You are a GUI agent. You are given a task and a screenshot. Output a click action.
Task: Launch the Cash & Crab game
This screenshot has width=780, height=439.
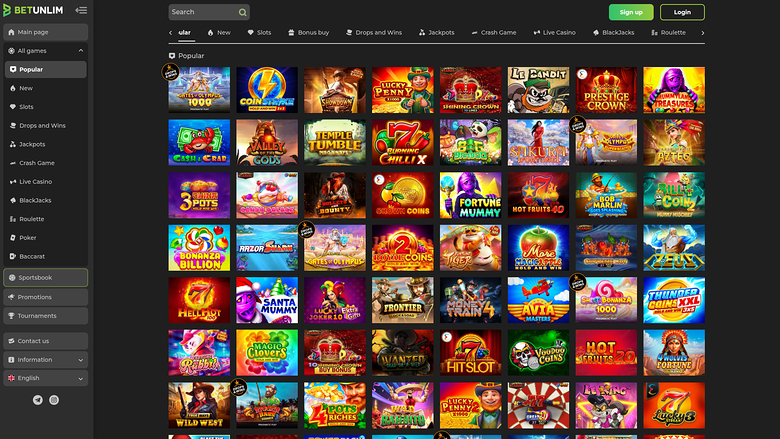click(x=199, y=142)
